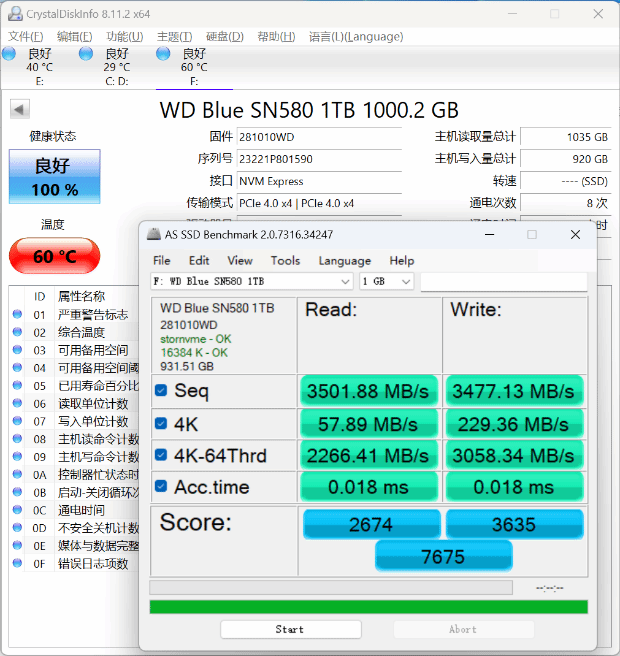Open CrystalDiskInfo 主题(T) menu
The width and height of the screenshot is (620, 656).
click(174, 37)
